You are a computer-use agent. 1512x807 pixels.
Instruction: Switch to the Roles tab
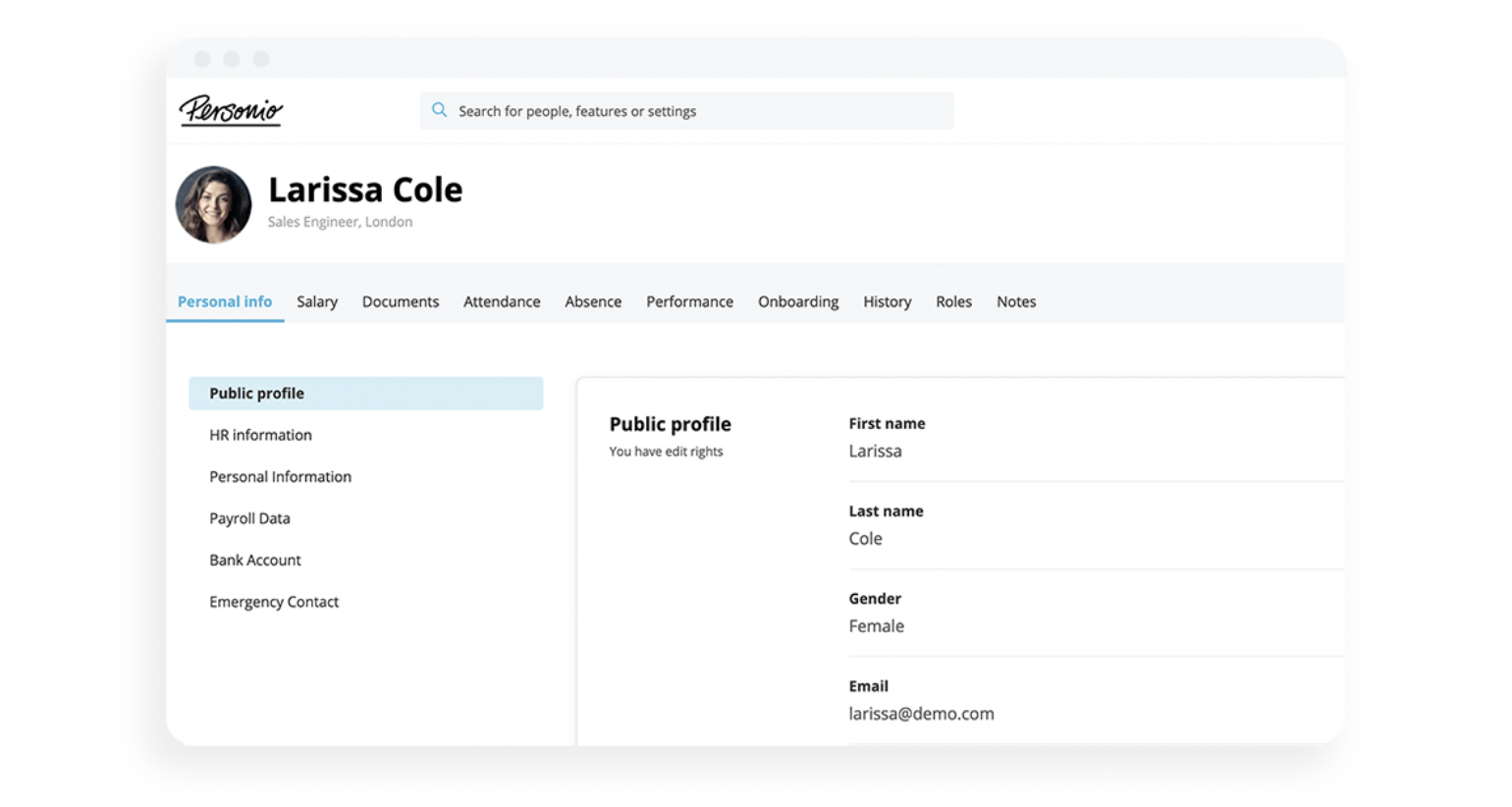click(953, 301)
